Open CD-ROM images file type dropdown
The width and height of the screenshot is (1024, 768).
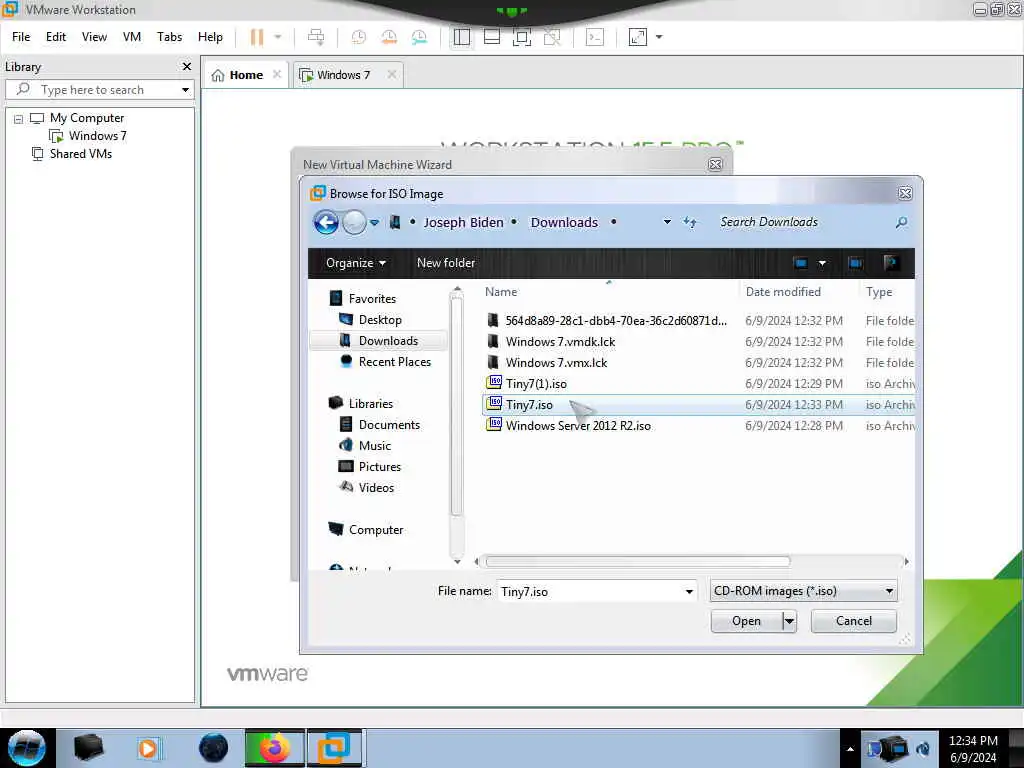point(804,591)
